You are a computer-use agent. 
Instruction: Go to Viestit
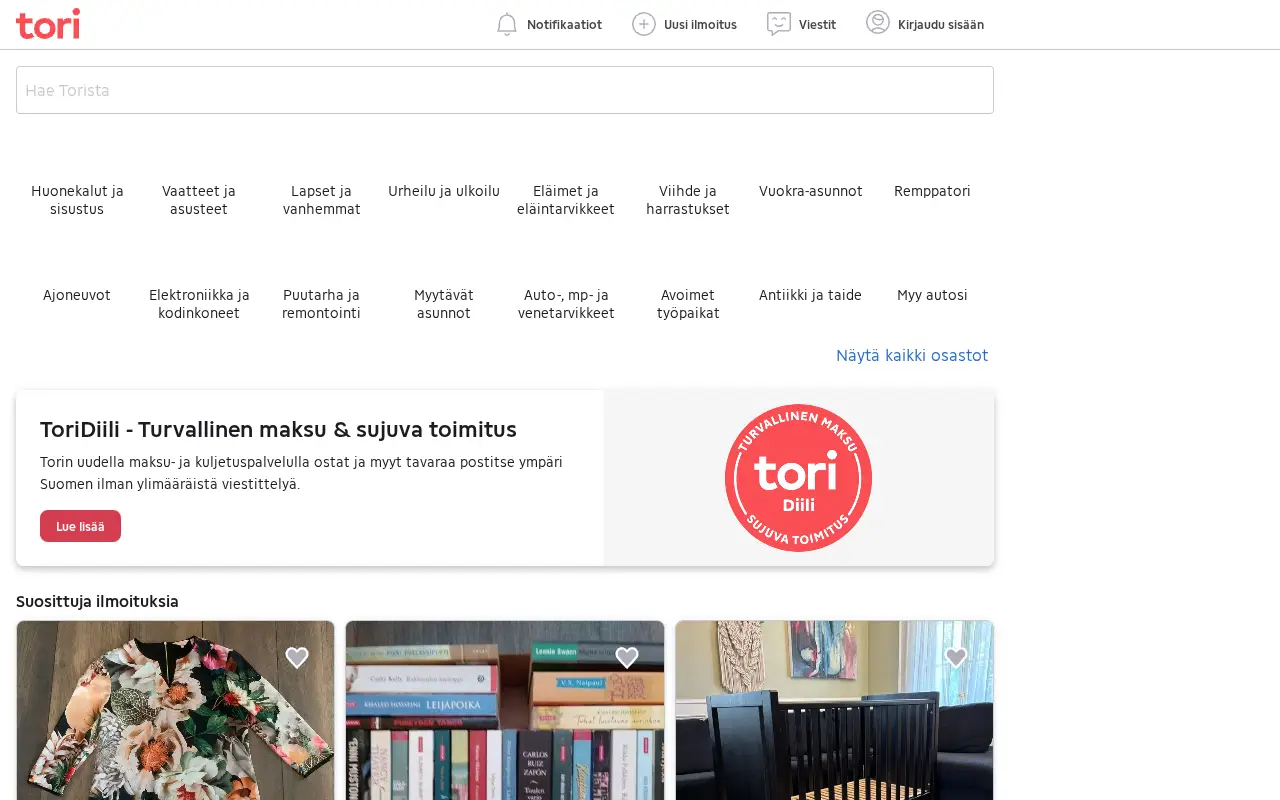(801, 24)
